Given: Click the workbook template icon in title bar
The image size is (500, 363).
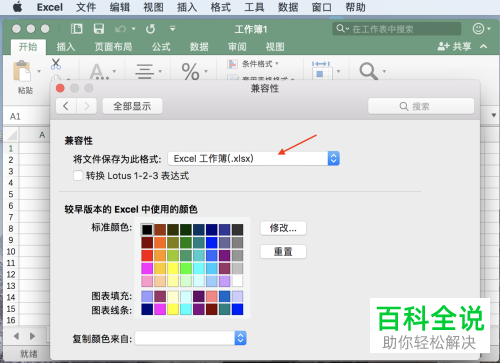Looking at the screenshot, I should click(77, 29).
